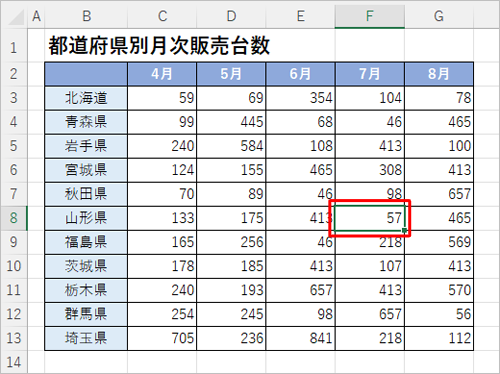
Task: Click 岩手県 May value 584
Action: coord(231,146)
